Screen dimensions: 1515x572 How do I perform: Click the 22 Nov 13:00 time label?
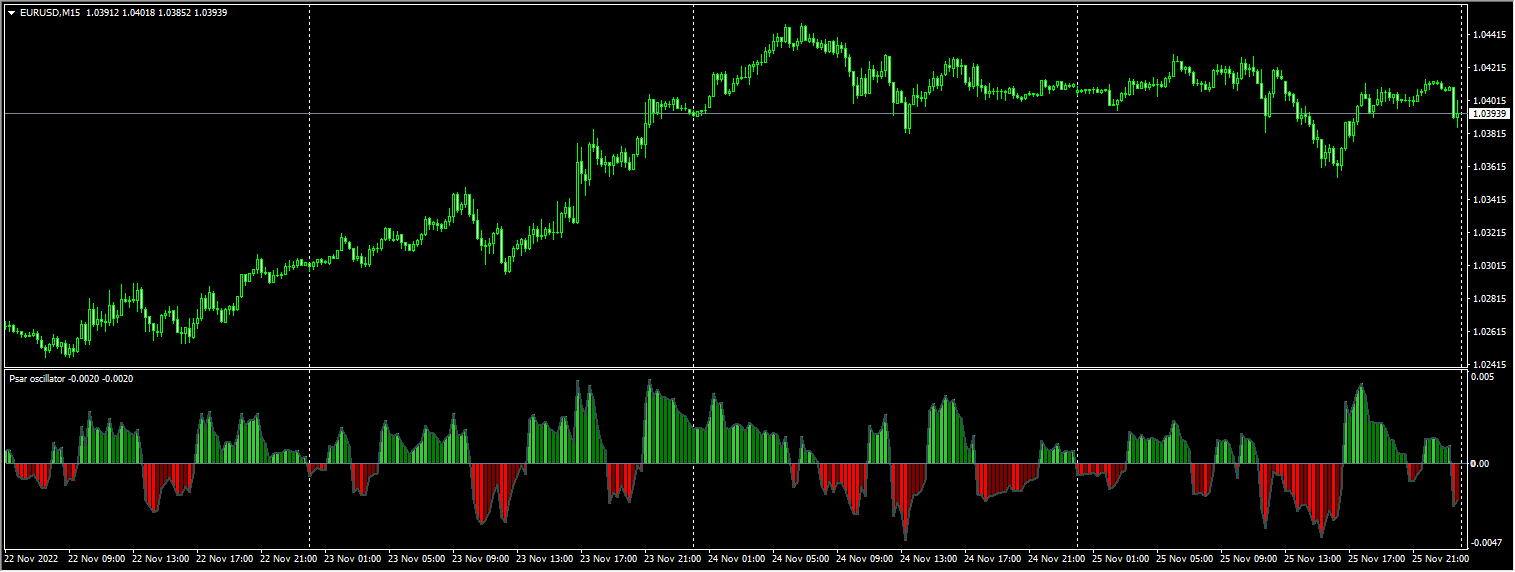[x=161, y=559]
